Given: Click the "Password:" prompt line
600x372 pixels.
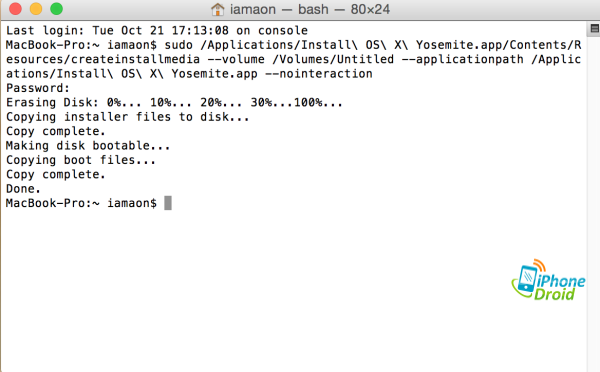Looking at the screenshot, I should coord(38,88).
